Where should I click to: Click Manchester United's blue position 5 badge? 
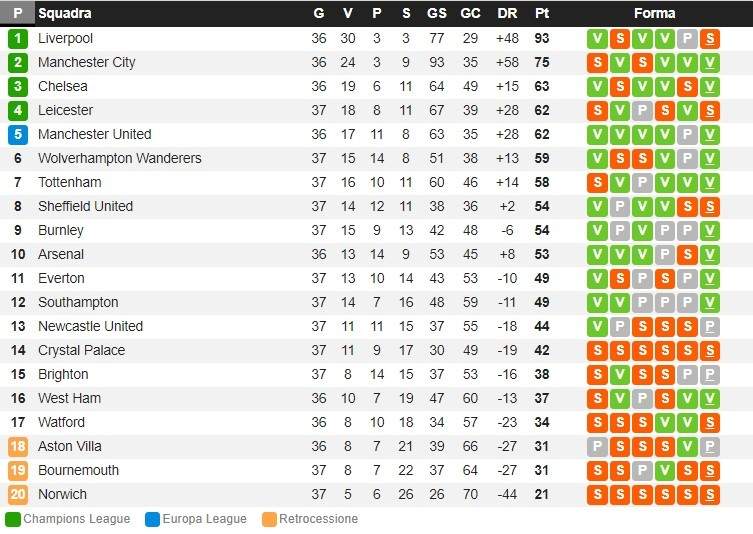18,134
